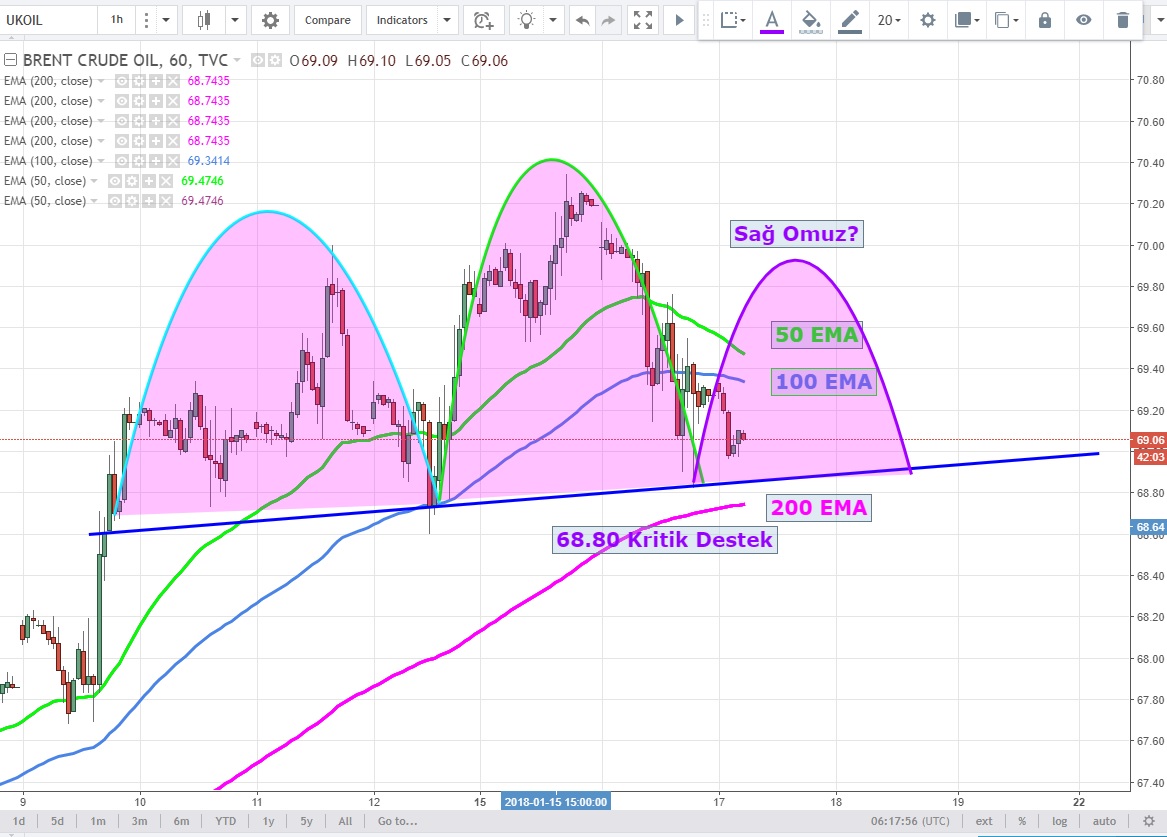Toggle the log scale option

pyautogui.click(x=1059, y=821)
